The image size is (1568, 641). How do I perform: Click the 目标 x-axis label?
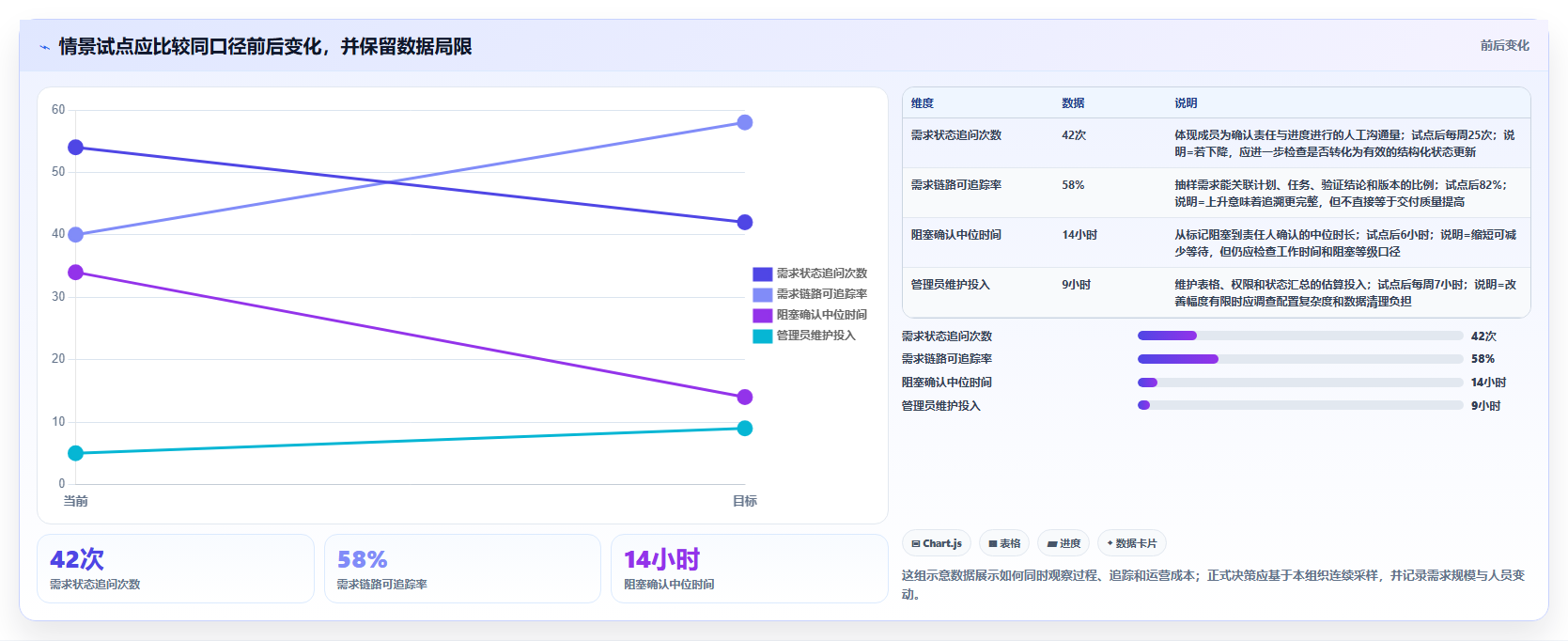(745, 501)
